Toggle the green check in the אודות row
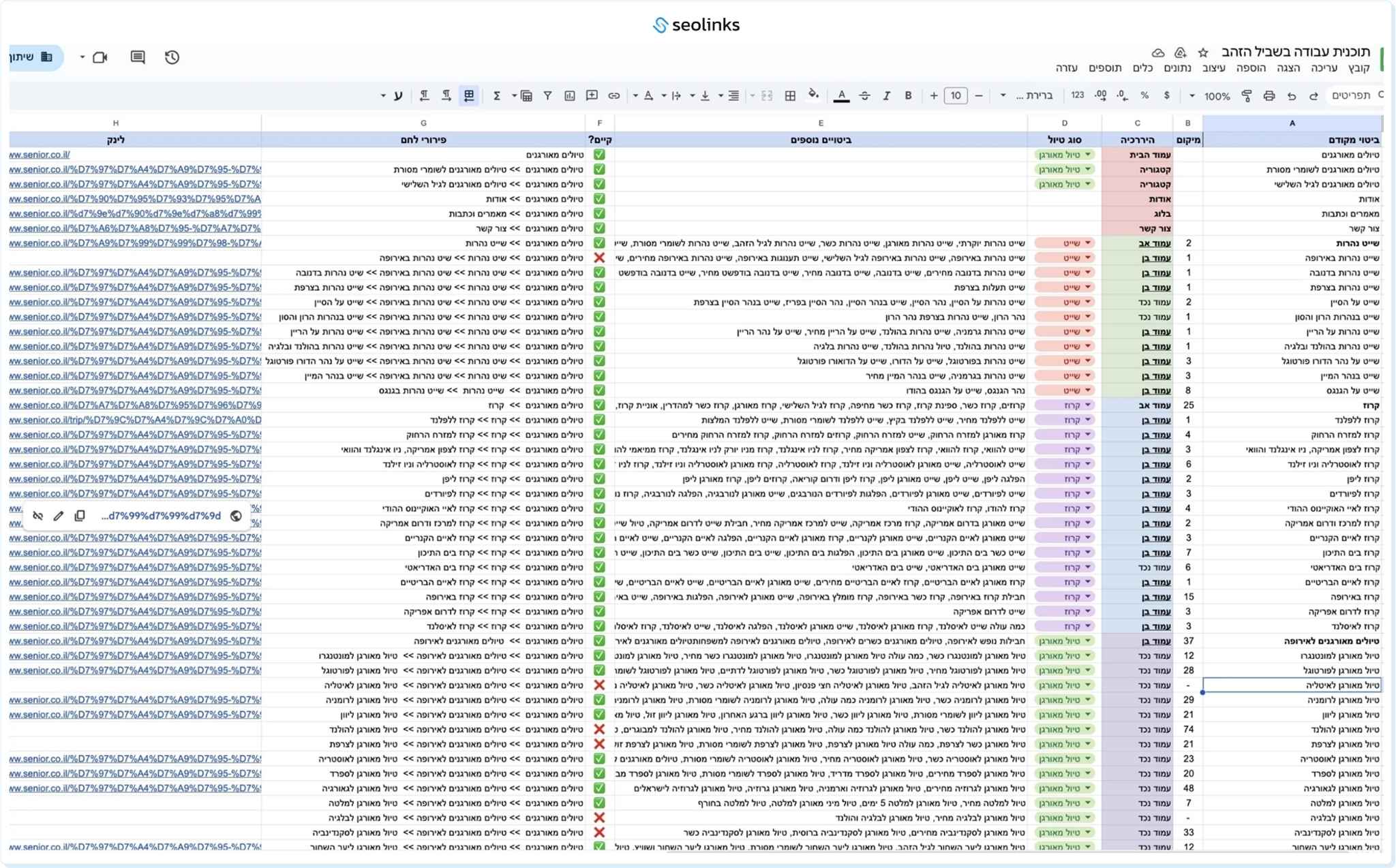The image size is (1396, 868). pos(599,199)
